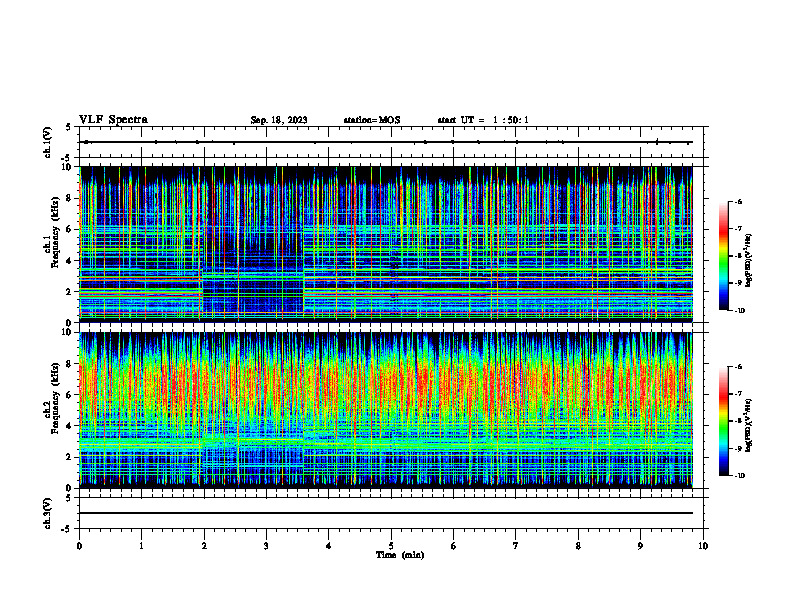Click the ch.1 "Frequency (kHz)" axis label
Viewport: 792px width, 612px height.
tap(55, 232)
